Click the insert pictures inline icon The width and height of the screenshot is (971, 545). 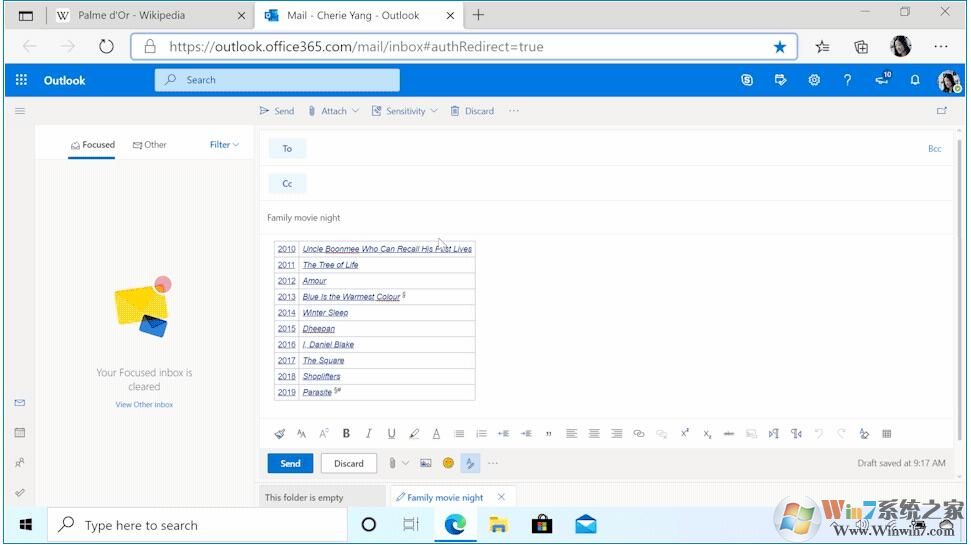(425, 463)
